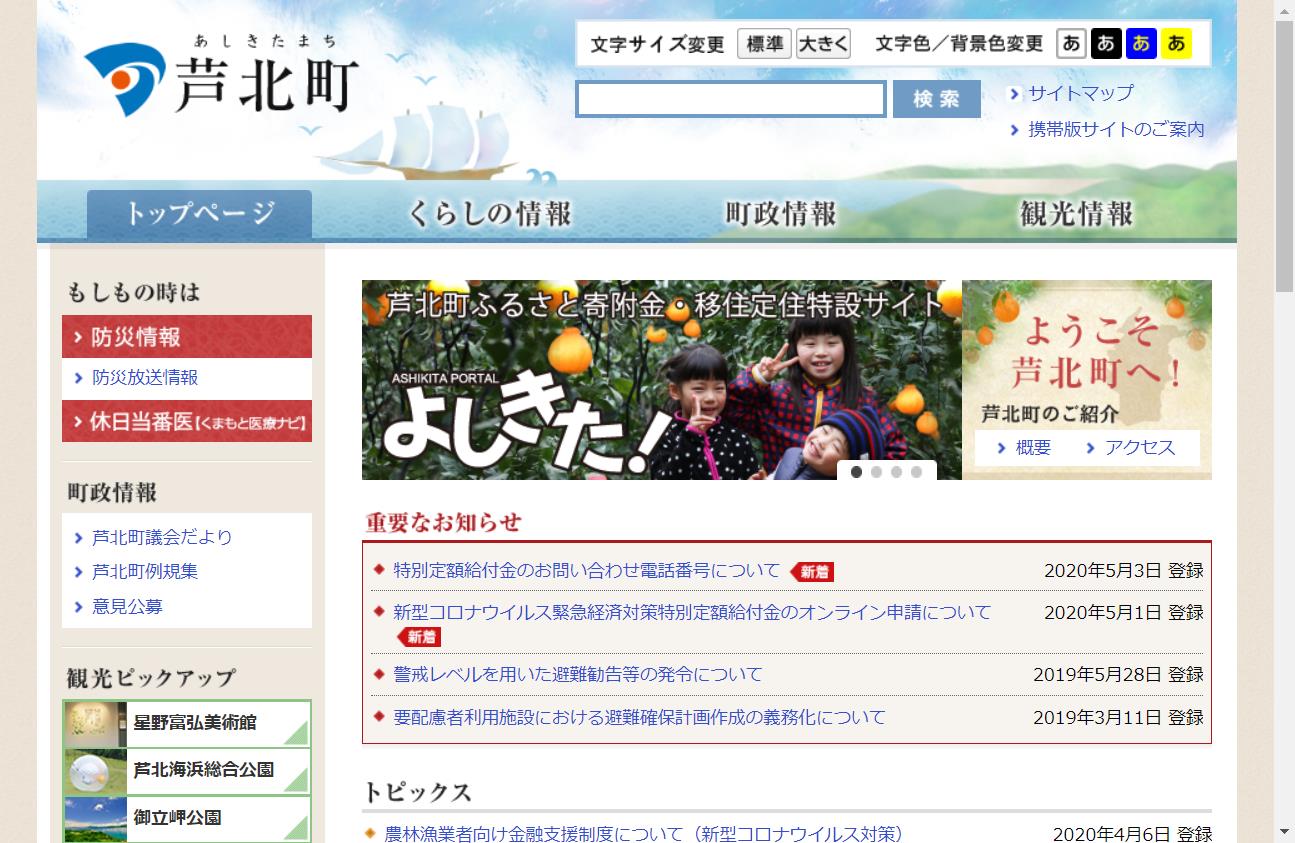Screen dimensions: 1295x843
Task: Click scrollbar down arrow
Action: point(1284,831)
